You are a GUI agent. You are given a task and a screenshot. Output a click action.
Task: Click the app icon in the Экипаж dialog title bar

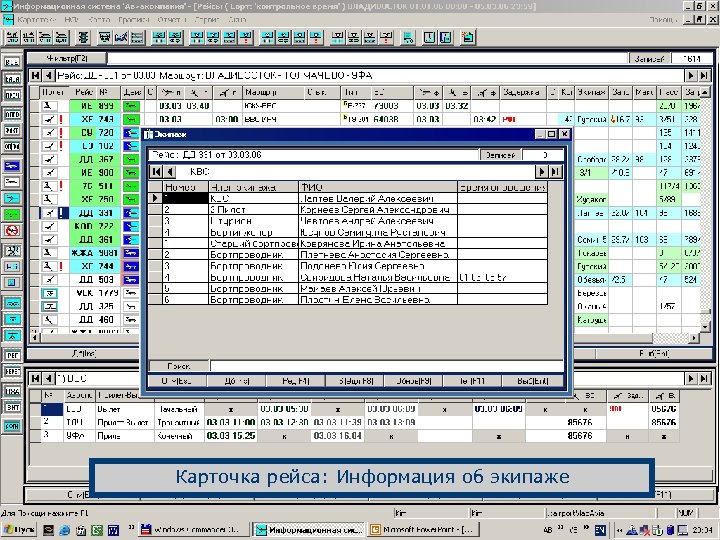[148, 134]
